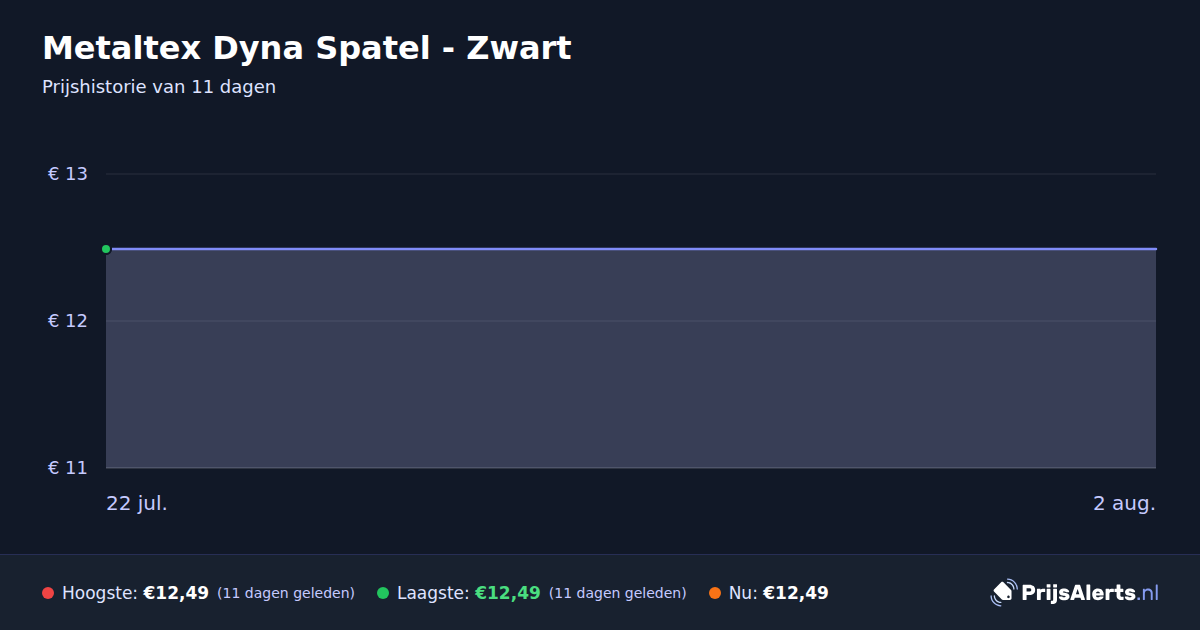Image resolution: width=1200 pixels, height=630 pixels.
Task: Click the '11 dagen geleden' text after Laagste
Action: [618, 593]
